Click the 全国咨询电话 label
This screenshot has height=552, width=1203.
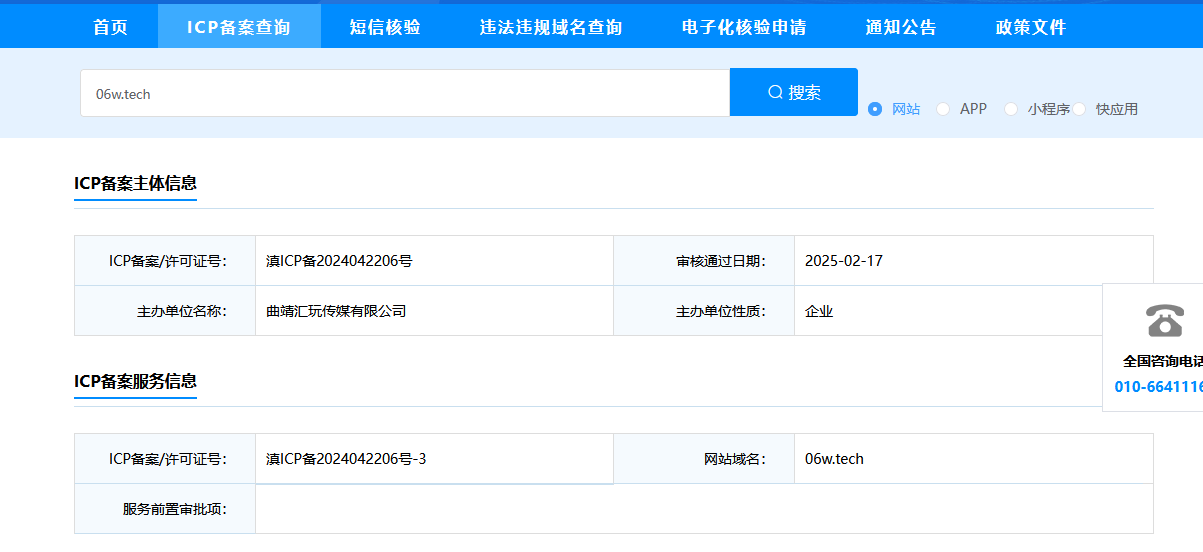[x=1163, y=361]
